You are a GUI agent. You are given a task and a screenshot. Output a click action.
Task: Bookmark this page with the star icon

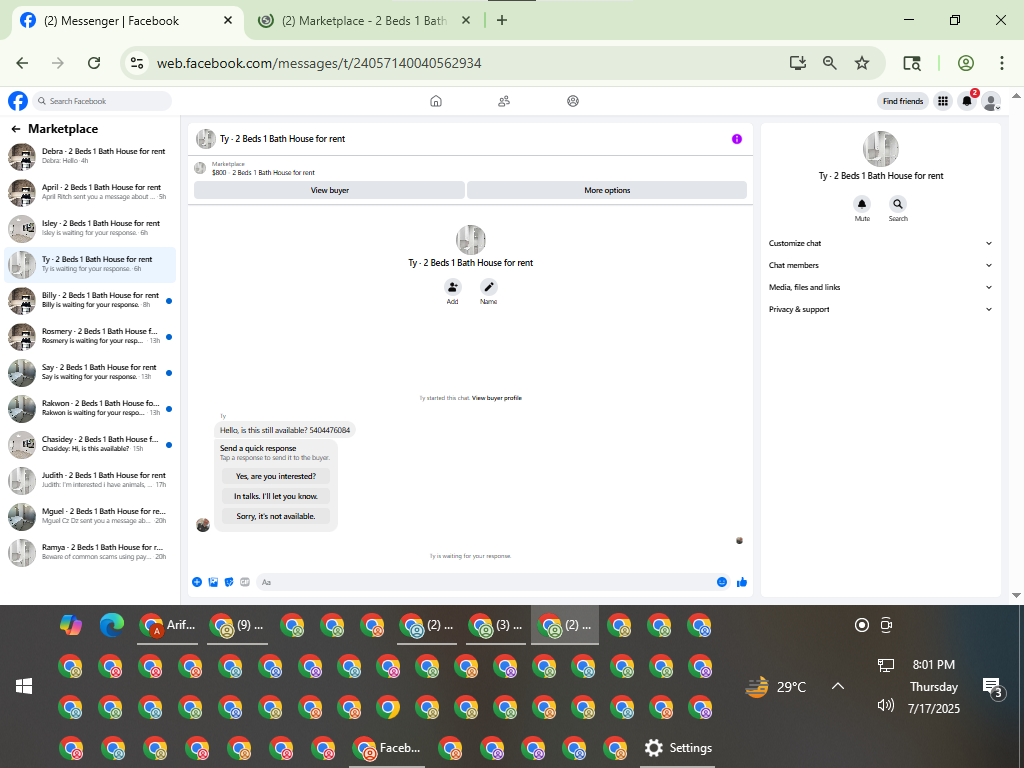tap(862, 63)
